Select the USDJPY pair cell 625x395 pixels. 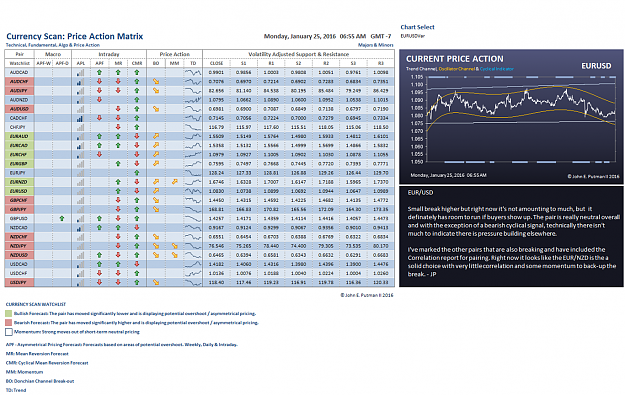[x=20, y=282]
